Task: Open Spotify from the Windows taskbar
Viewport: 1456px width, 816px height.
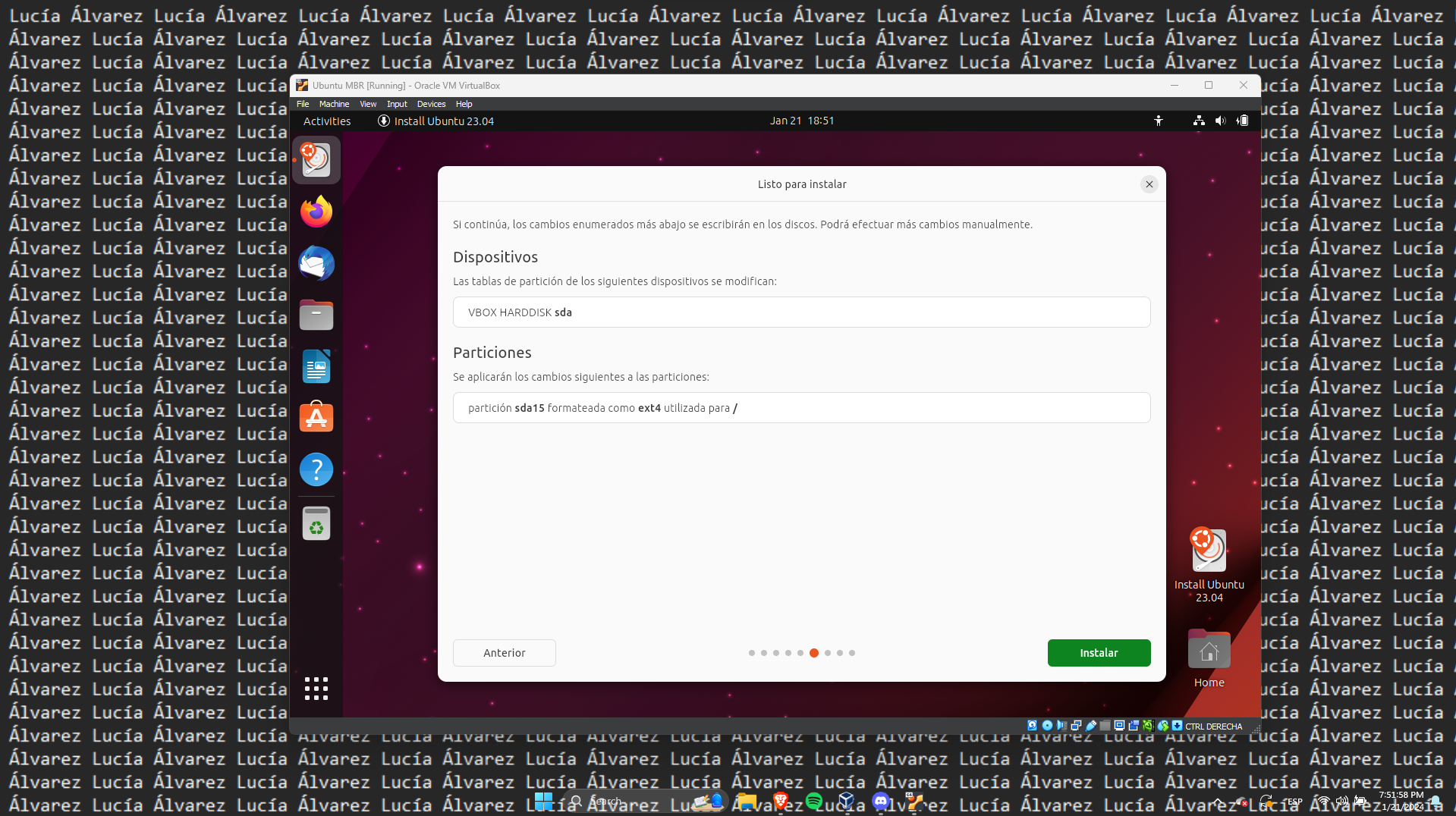Action: (x=814, y=801)
